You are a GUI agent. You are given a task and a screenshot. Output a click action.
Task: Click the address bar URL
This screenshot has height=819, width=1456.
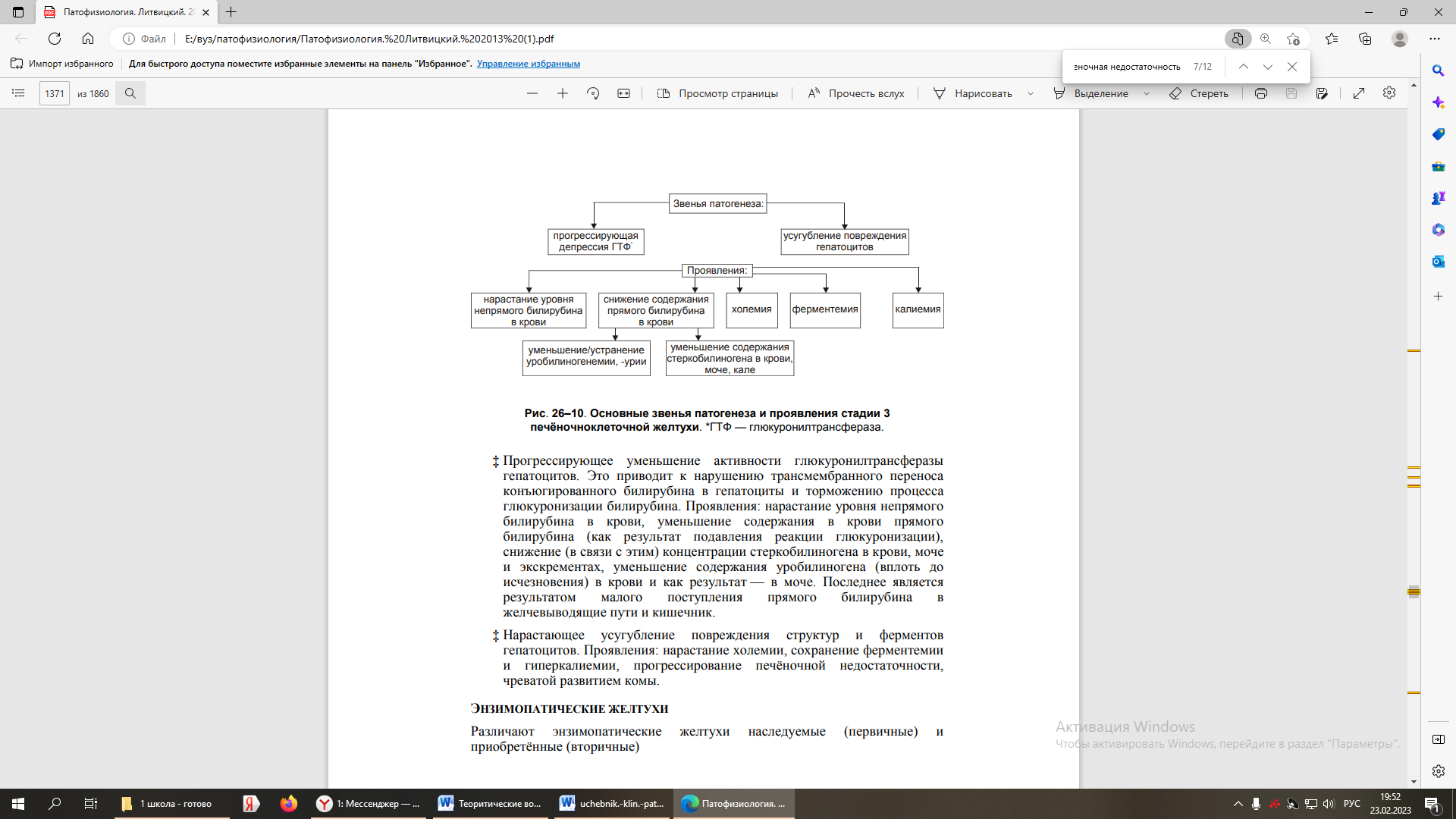tap(369, 39)
